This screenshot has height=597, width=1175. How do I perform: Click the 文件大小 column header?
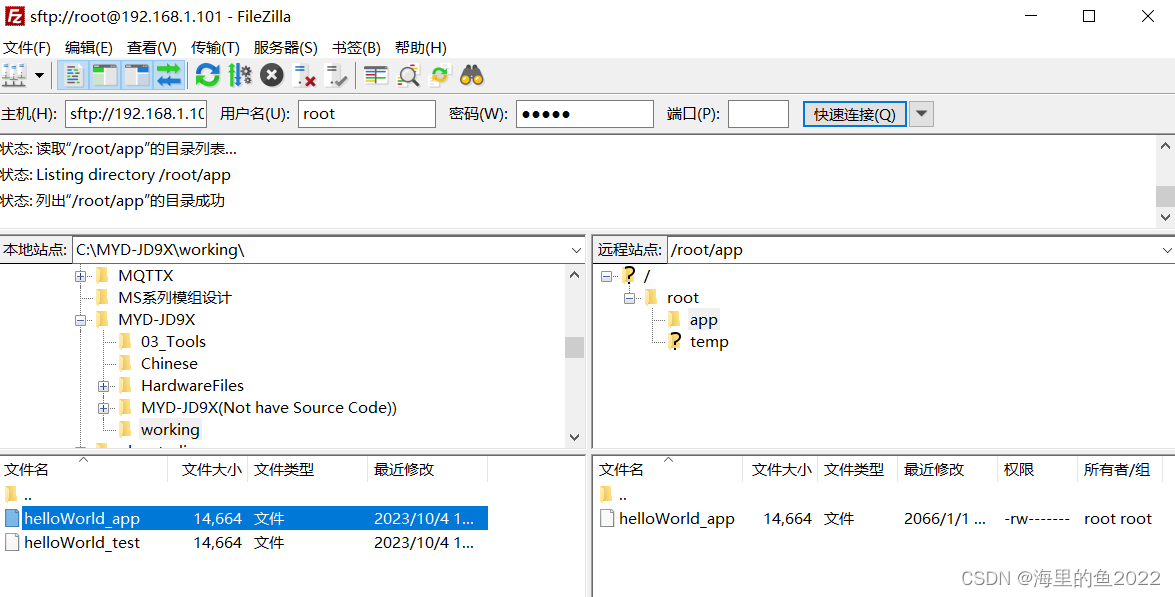210,469
